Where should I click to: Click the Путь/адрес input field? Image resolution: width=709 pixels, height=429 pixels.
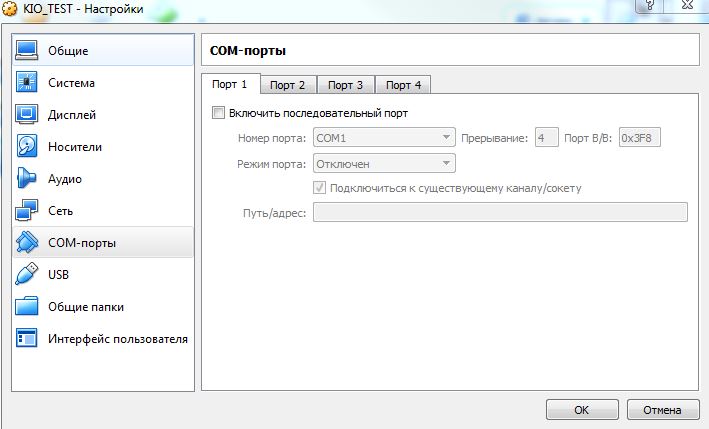click(500, 212)
